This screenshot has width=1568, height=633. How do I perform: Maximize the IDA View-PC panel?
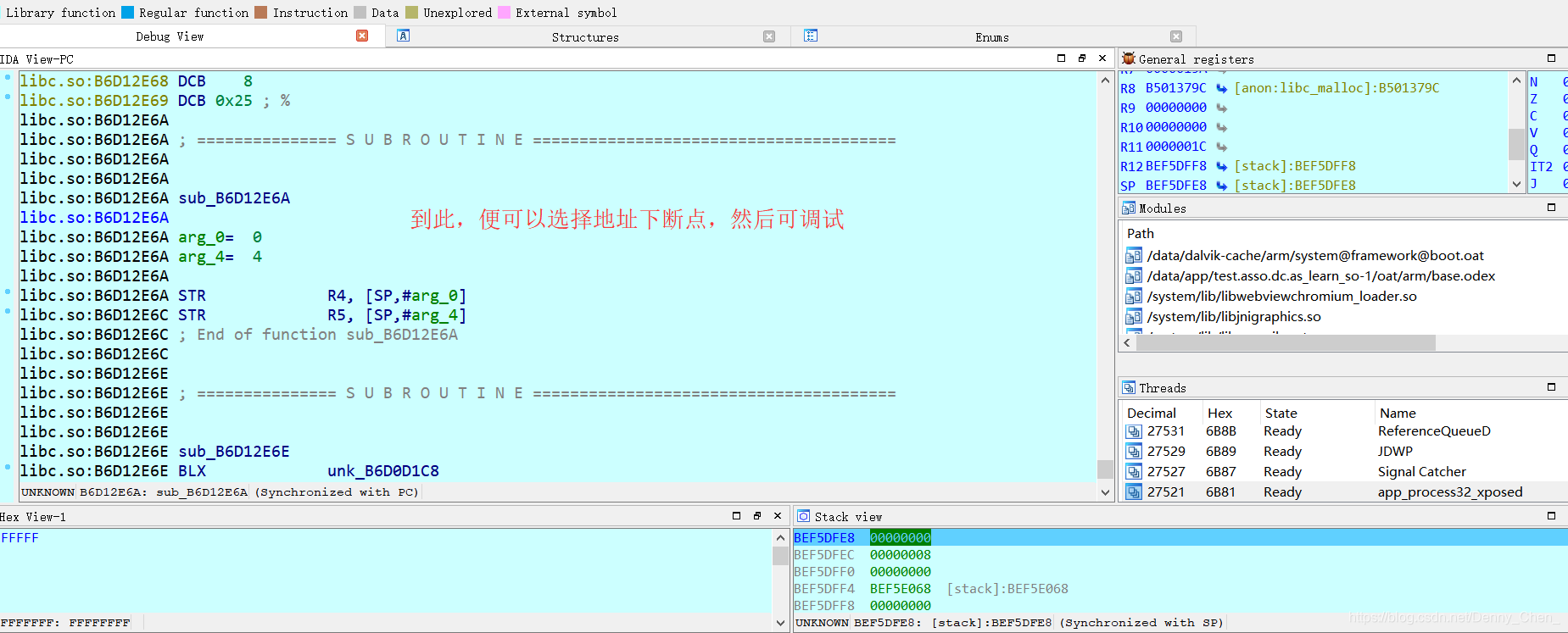coord(1061,58)
